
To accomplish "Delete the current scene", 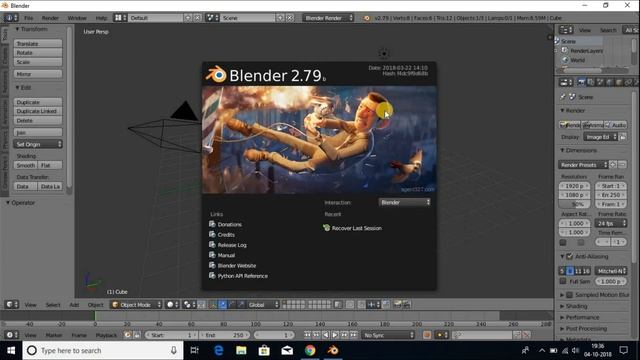I will coord(290,18).
